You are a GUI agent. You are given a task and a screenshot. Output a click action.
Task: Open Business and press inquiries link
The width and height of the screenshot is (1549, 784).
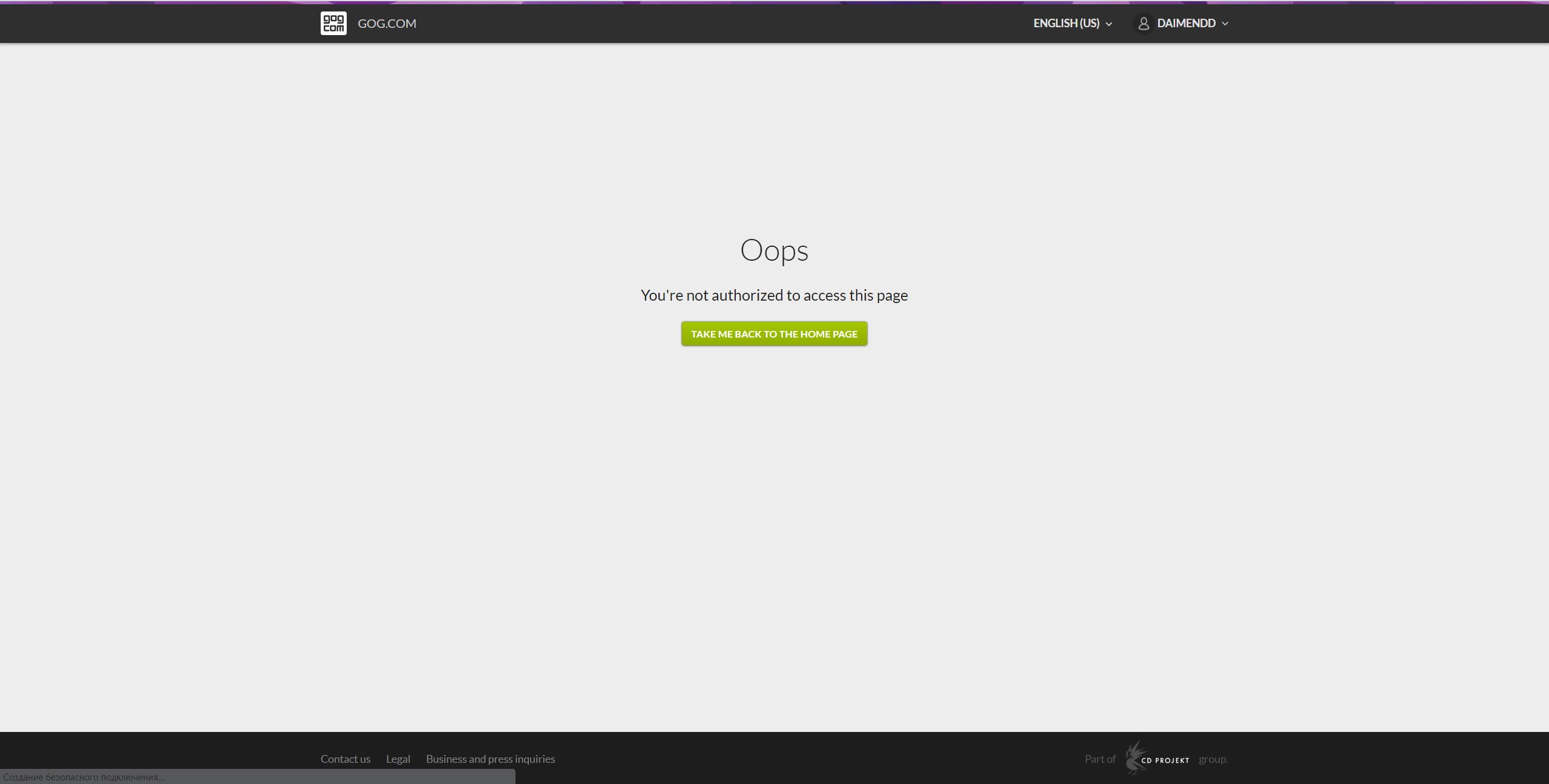(x=490, y=759)
